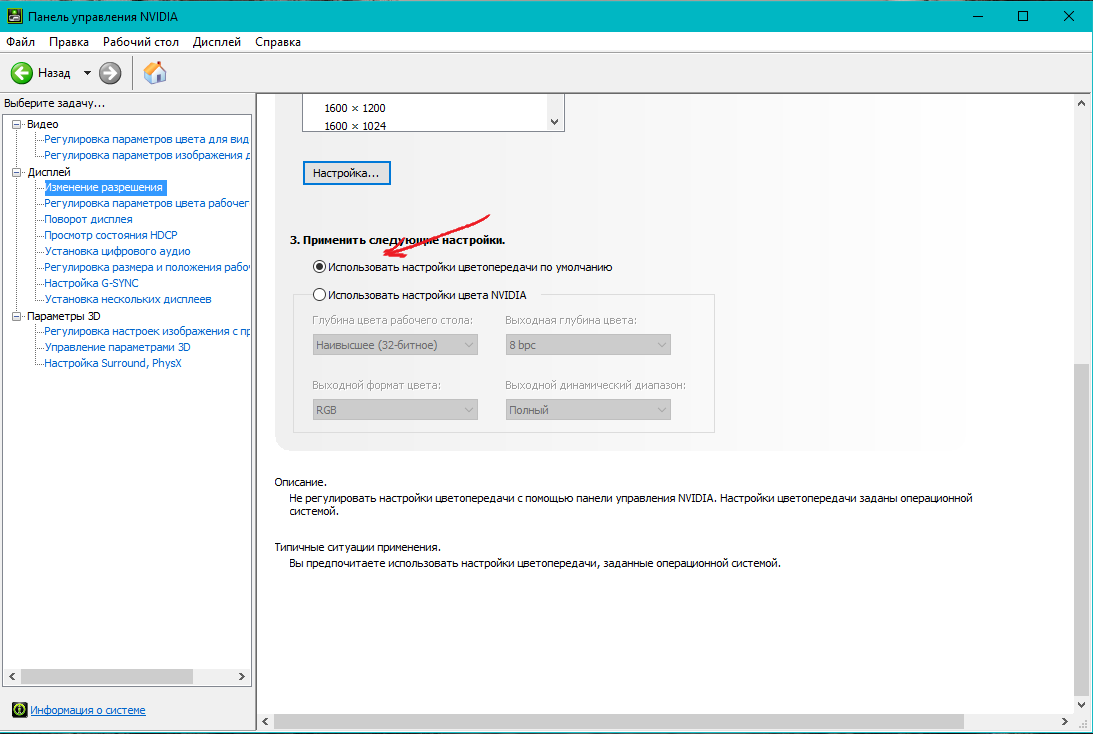This screenshot has height=734, width=1093.
Task: Open the Back history dropdown arrow
Action: 87,72
